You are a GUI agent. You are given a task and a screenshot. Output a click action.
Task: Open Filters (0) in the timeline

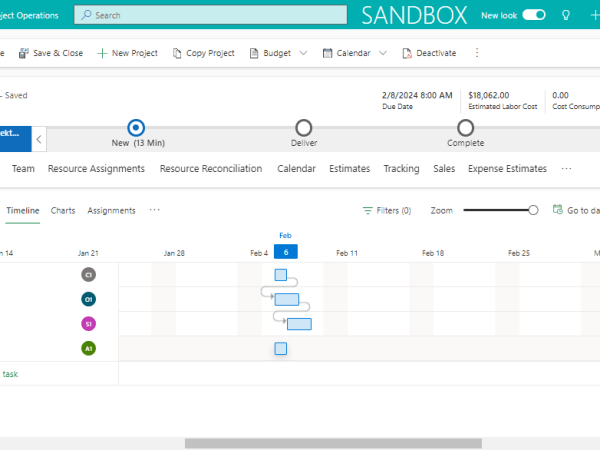(x=387, y=211)
